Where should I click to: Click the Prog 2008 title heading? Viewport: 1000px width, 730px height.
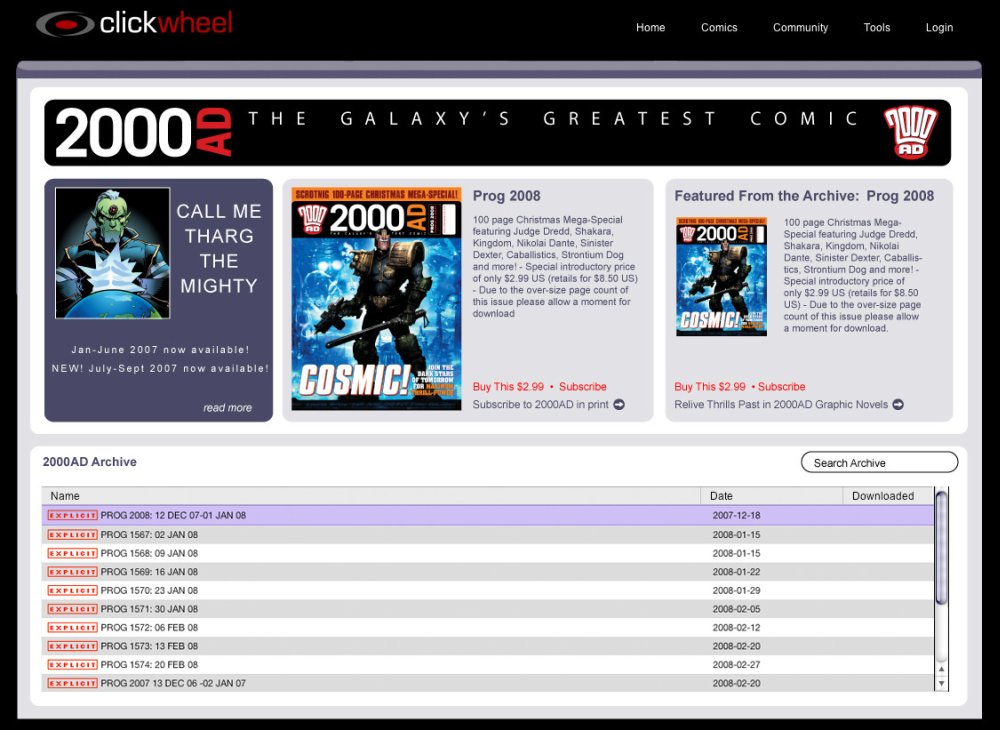pyautogui.click(x=506, y=196)
